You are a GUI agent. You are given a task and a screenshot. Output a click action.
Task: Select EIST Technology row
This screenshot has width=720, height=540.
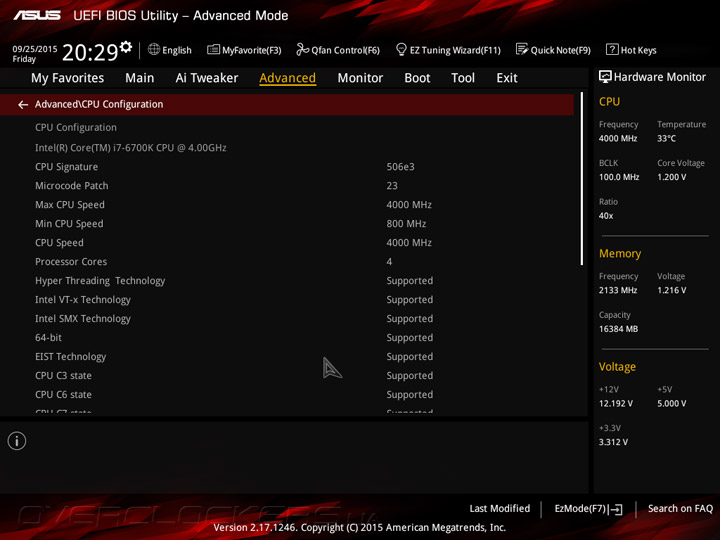pyautogui.click(x=287, y=356)
